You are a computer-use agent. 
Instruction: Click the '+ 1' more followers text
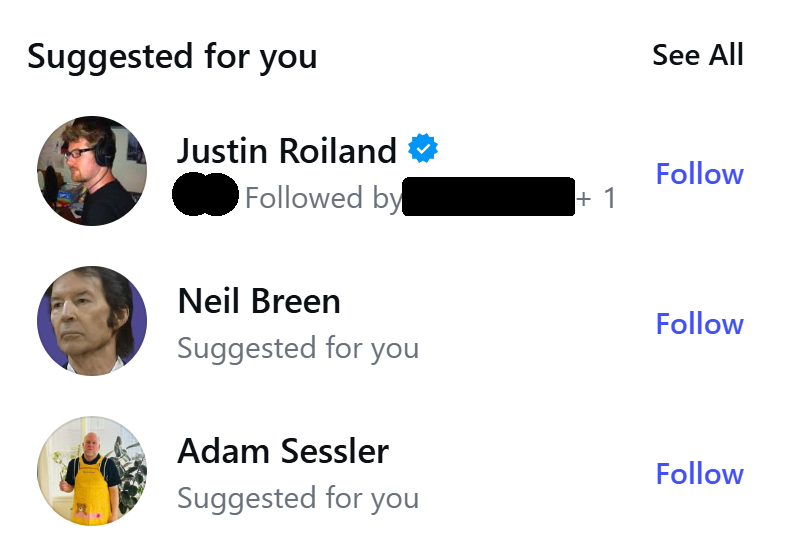pyautogui.click(x=597, y=198)
